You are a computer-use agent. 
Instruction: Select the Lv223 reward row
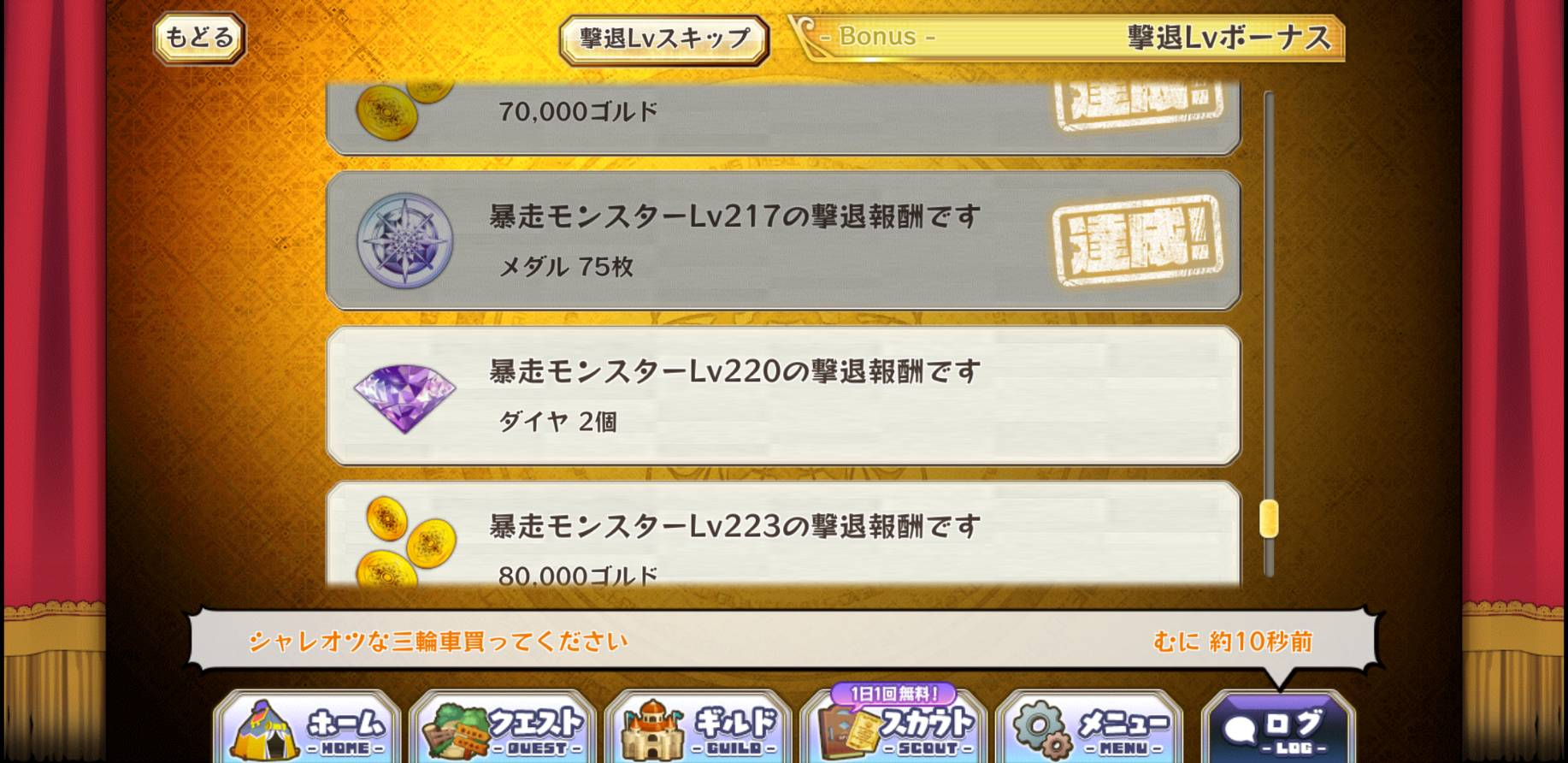[783, 535]
